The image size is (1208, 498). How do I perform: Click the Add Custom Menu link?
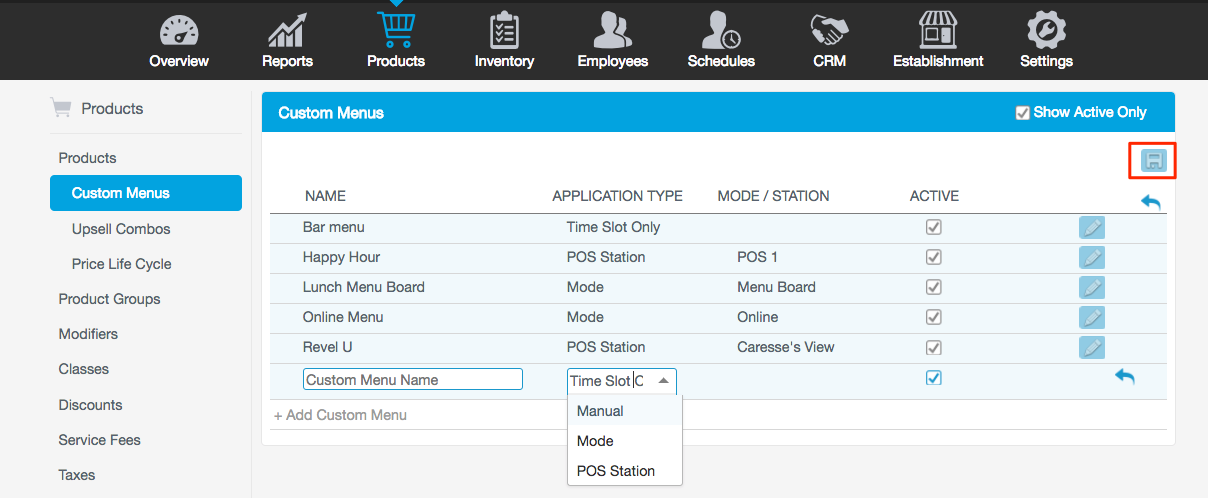[340, 414]
